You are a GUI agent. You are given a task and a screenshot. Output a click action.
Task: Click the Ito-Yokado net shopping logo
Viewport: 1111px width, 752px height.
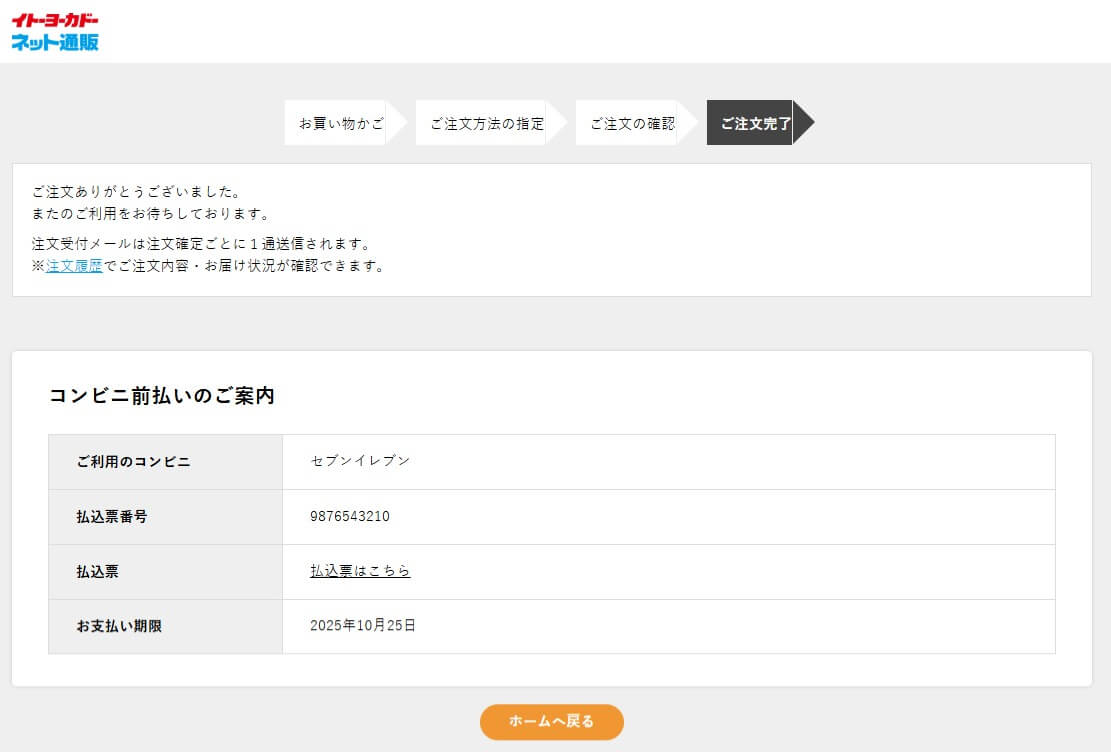(55, 32)
